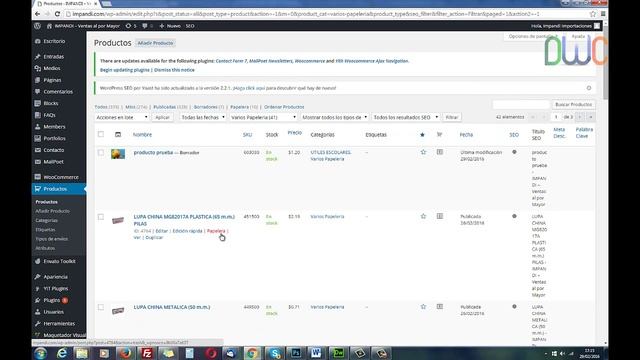Toggle featured star for LUPA CHINA METALICA
Image resolution: width=640 pixels, height=360 pixels.
(x=423, y=307)
